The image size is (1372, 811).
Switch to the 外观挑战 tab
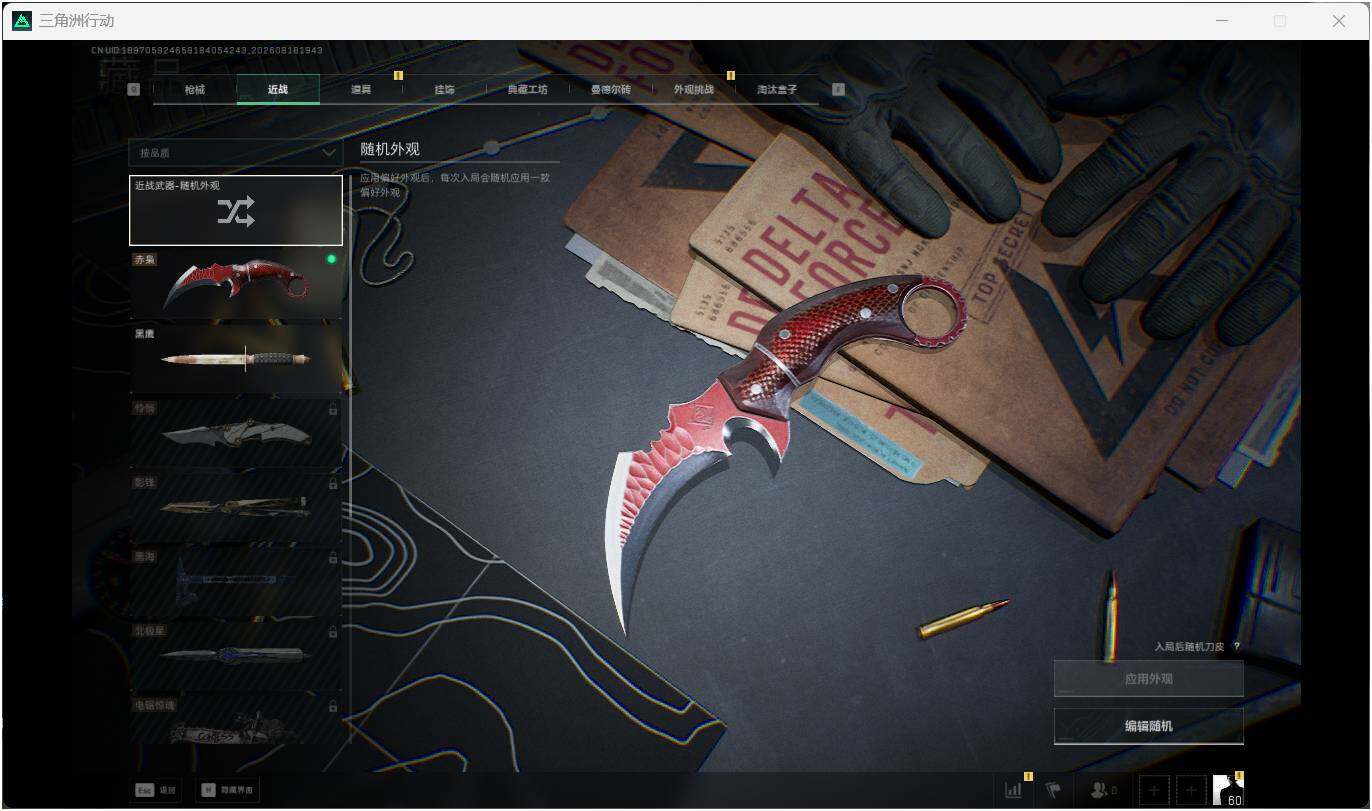693,89
